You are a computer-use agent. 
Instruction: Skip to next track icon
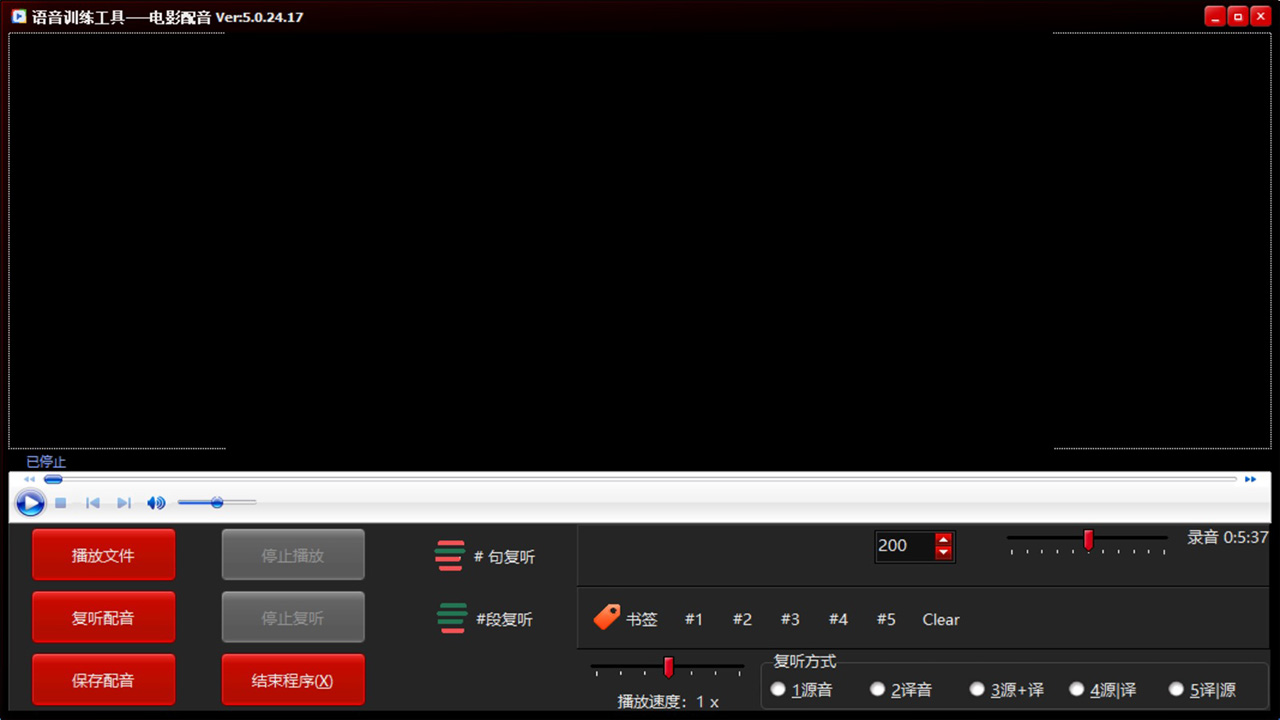coord(124,503)
